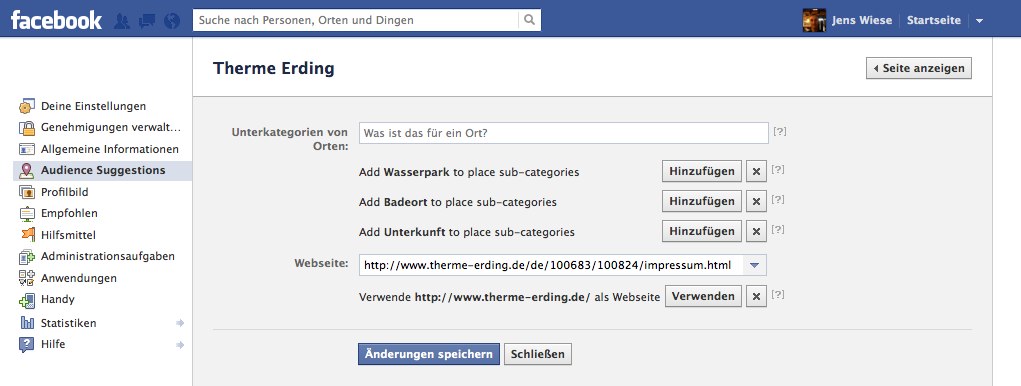Click the Facebook logo
This screenshot has width=1021, height=386.
tap(56, 20)
